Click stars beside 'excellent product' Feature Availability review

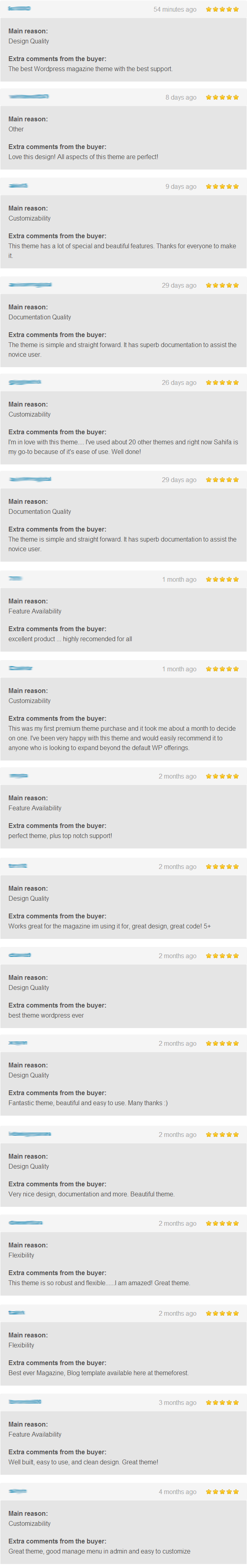coord(222,579)
